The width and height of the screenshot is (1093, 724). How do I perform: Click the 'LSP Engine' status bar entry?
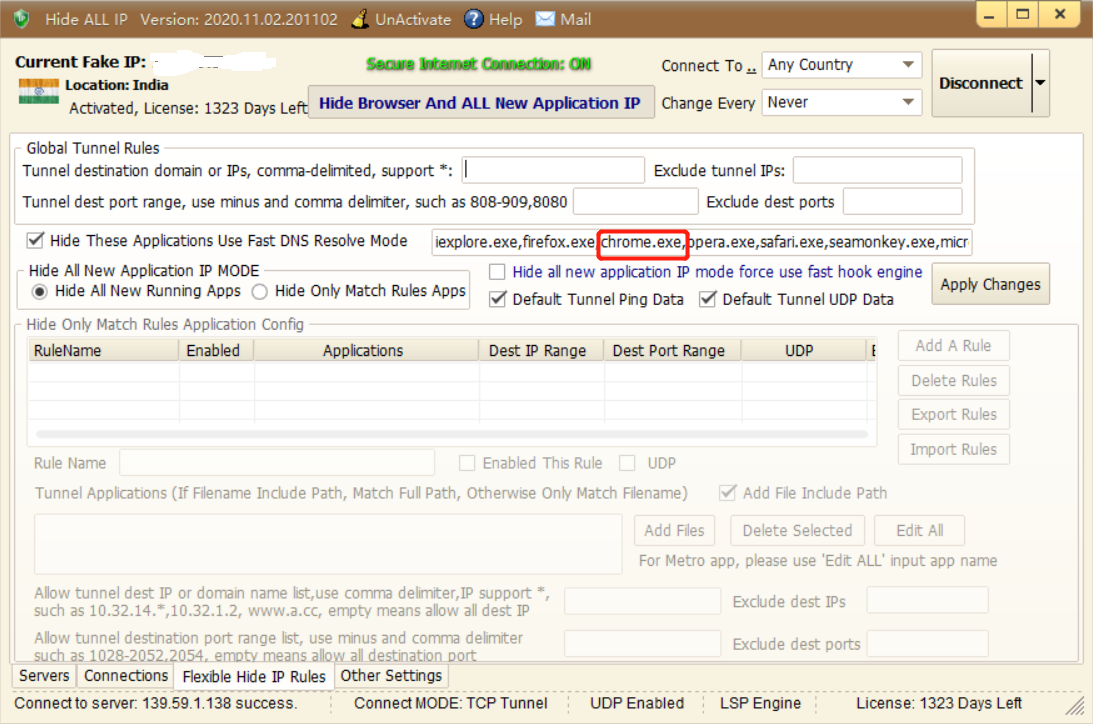[x=760, y=703]
